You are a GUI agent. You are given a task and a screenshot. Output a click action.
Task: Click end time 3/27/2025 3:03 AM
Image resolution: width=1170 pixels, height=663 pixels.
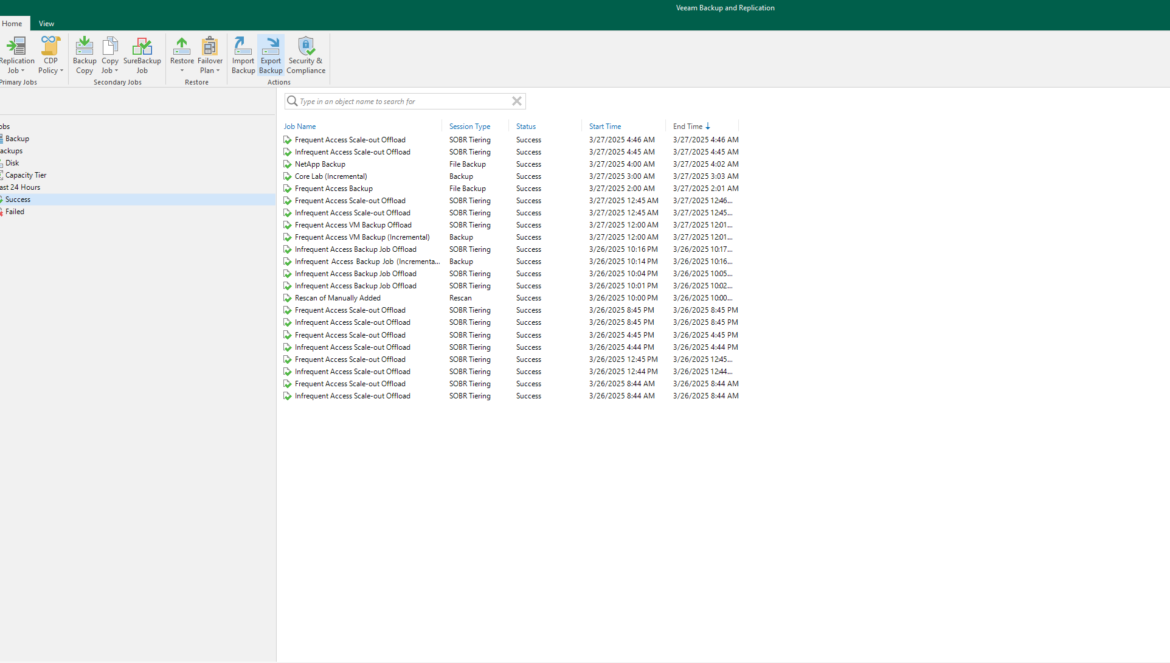[706, 176]
